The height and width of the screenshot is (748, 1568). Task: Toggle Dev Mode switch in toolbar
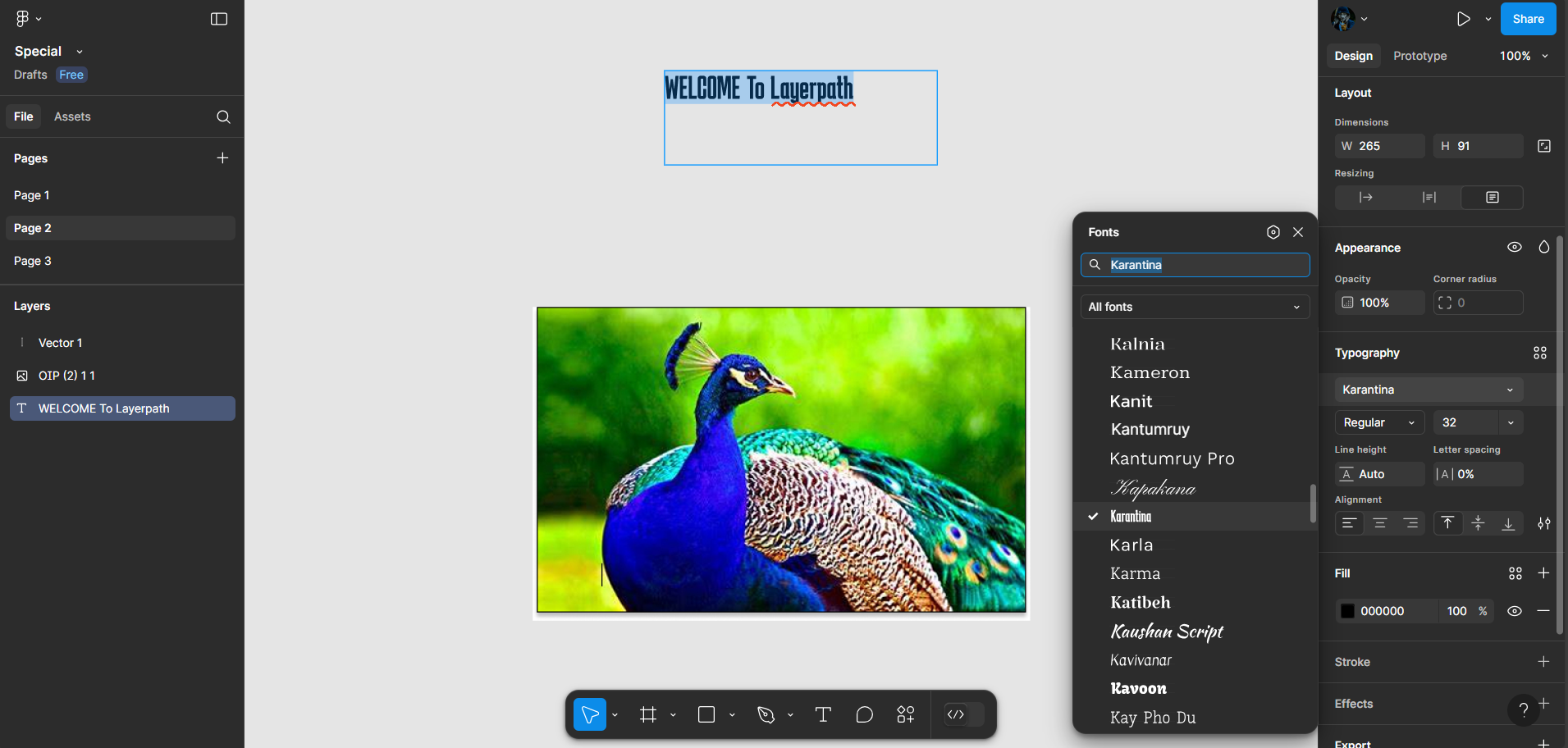963,714
